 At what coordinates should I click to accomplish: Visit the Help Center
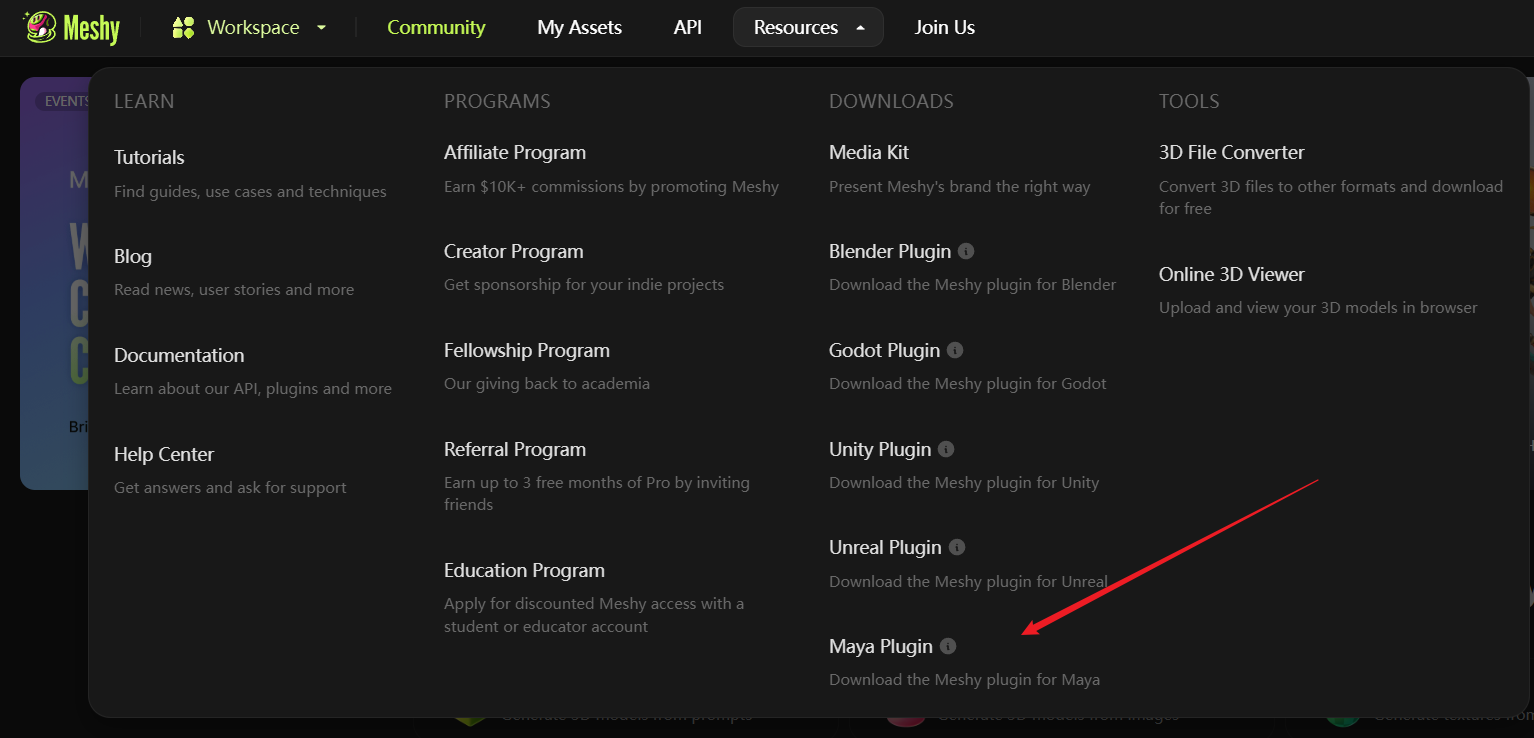pos(164,454)
